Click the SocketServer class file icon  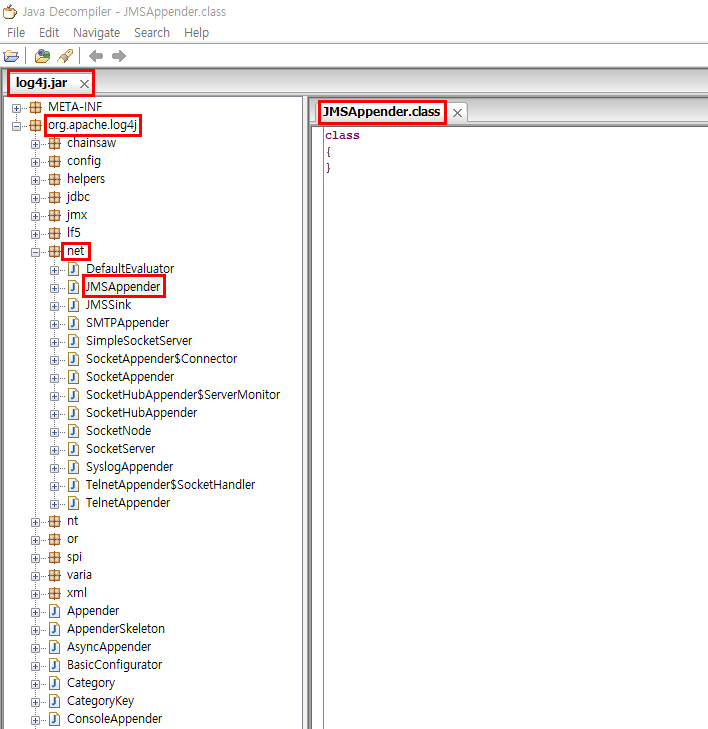point(73,449)
